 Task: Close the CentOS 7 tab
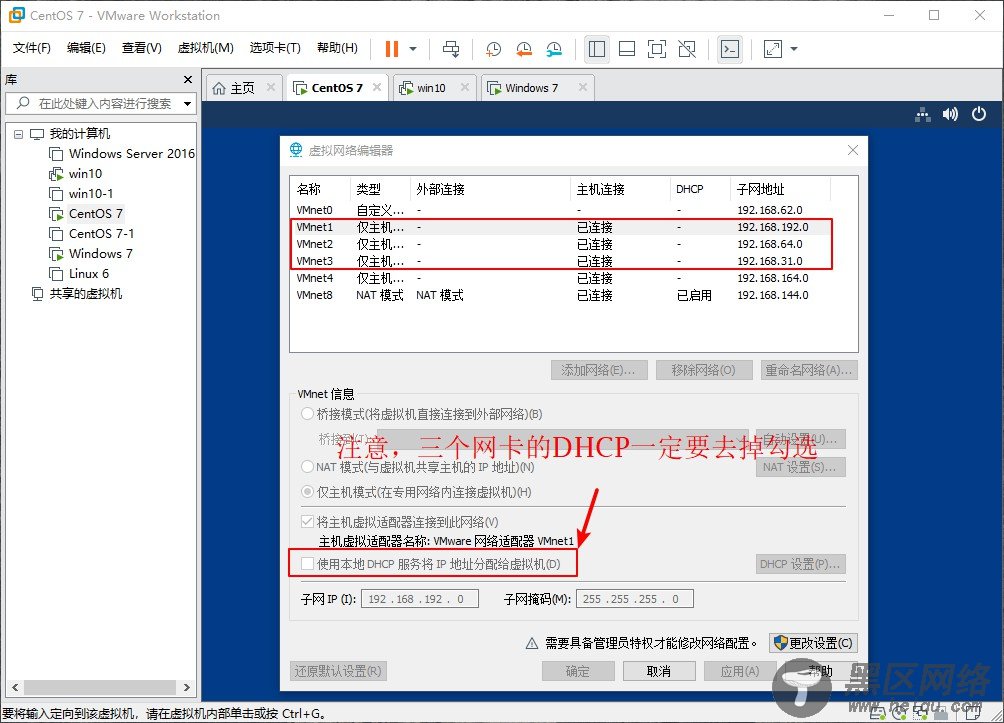point(377,87)
